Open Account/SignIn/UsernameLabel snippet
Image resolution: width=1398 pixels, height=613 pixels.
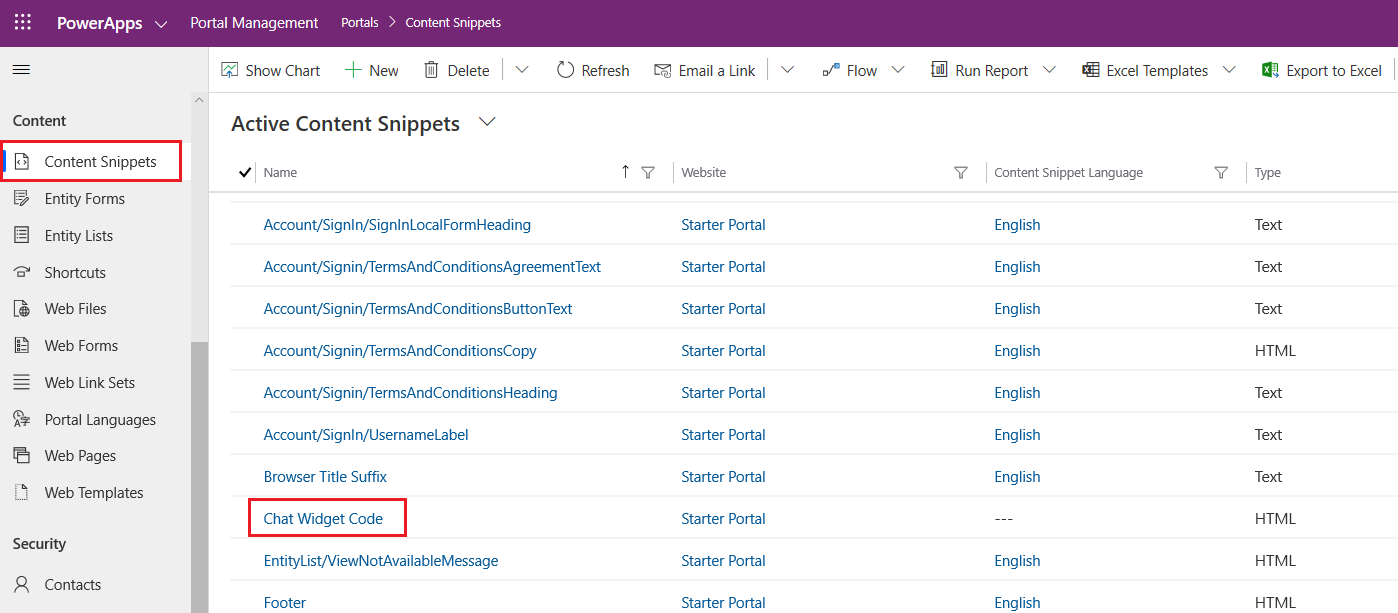tap(366, 435)
